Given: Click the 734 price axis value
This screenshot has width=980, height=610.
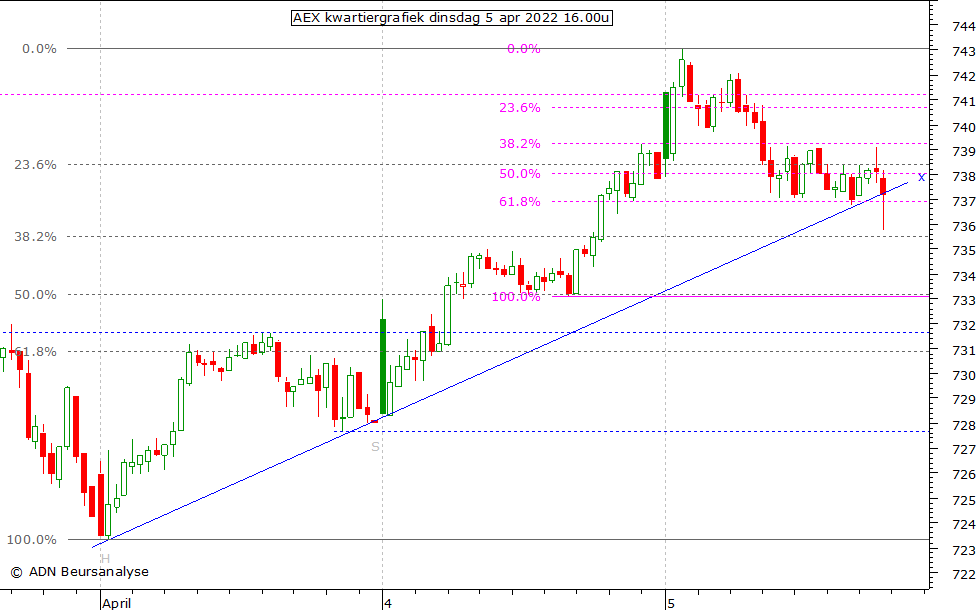Looking at the screenshot, I should [x=964, y=276].
